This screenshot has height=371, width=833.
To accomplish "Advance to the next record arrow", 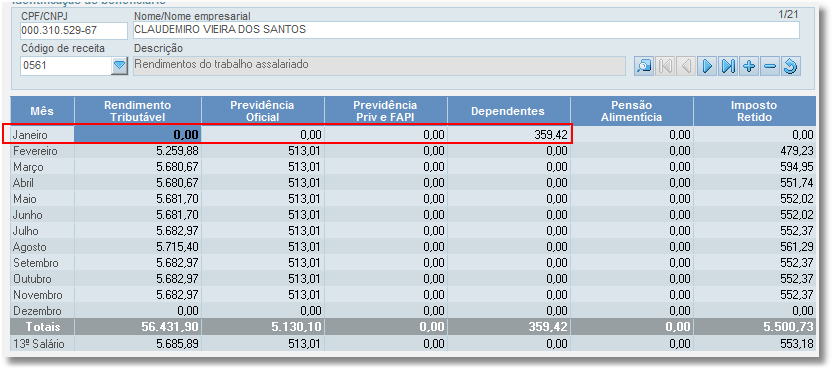I will coord(707,66).
